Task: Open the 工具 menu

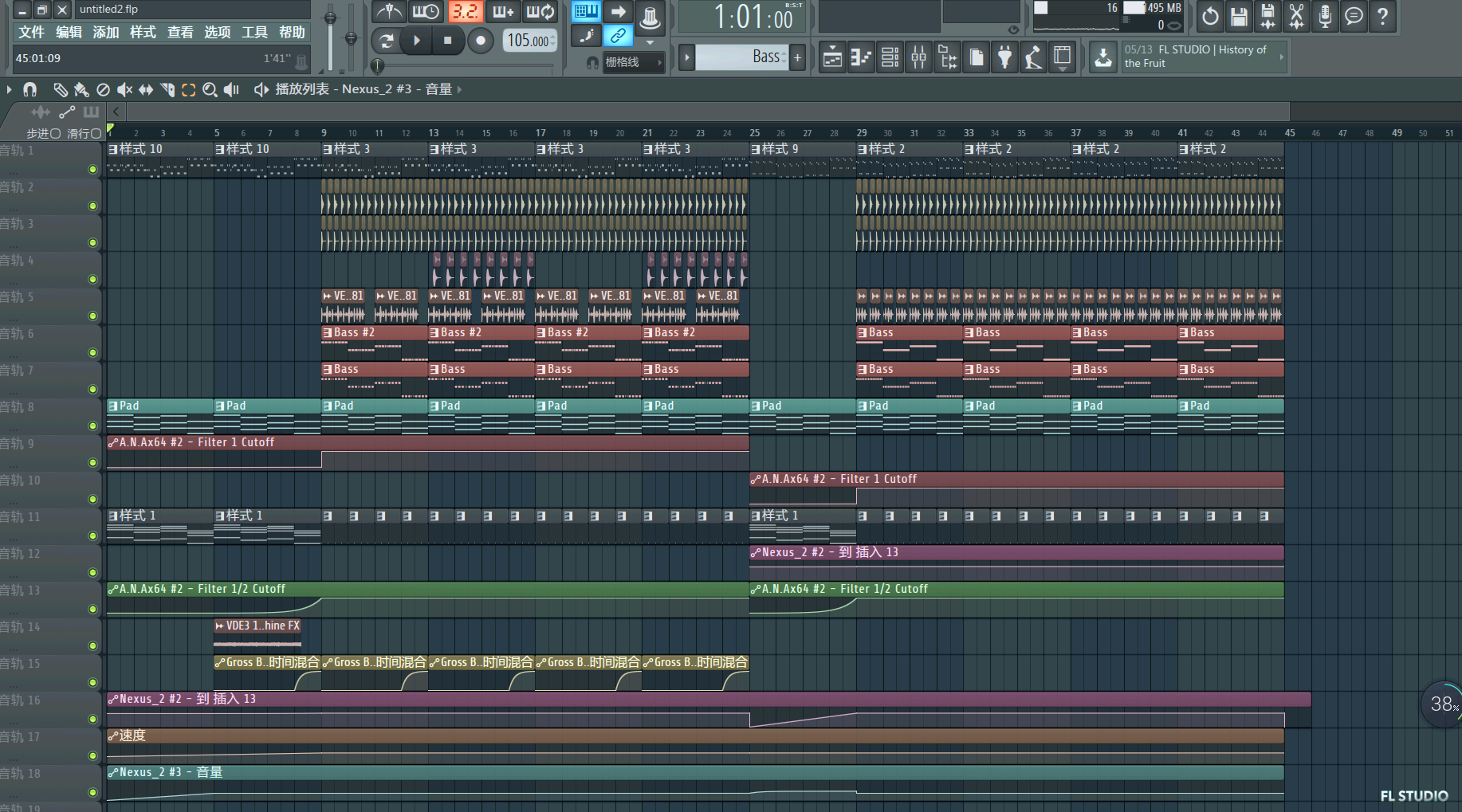Action: click(x=254, y=32)
